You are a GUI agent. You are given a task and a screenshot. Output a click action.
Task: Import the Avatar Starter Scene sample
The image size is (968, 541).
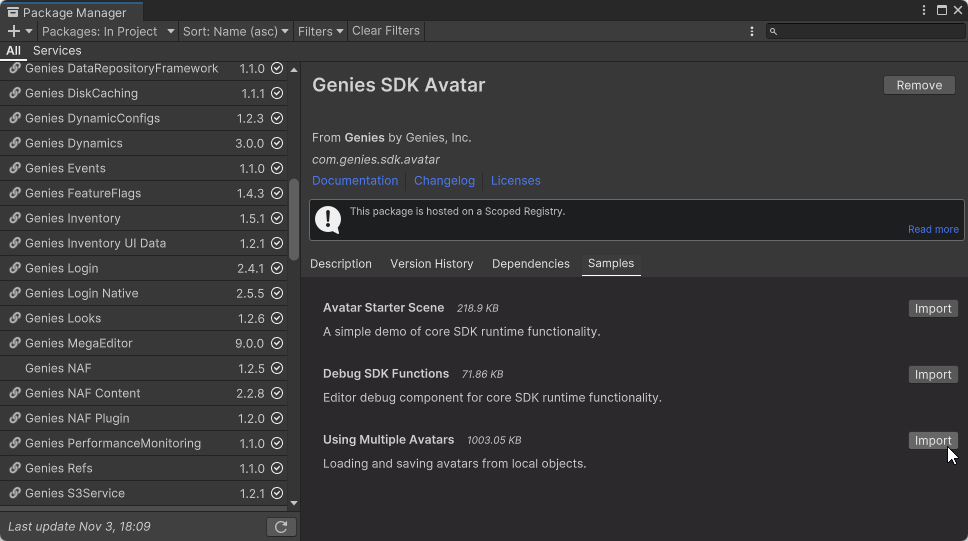932,308
